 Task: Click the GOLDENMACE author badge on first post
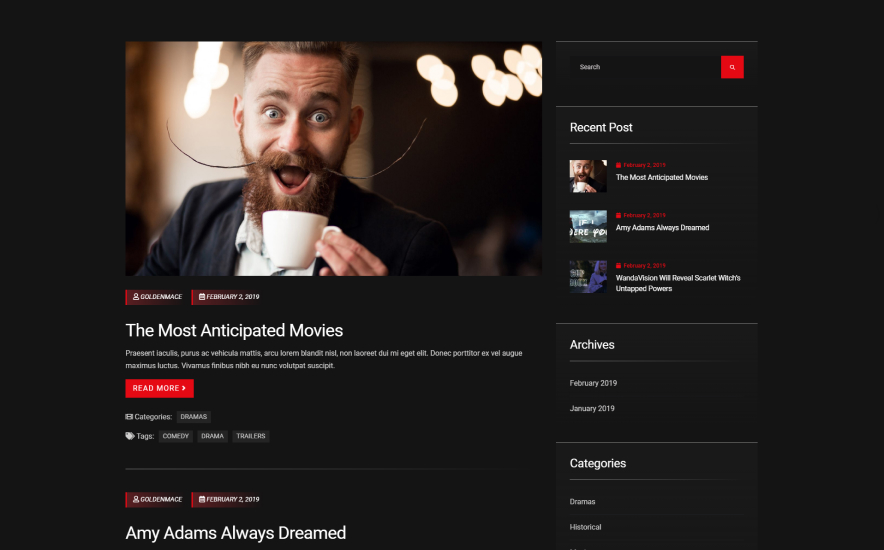tap(157, 297)
